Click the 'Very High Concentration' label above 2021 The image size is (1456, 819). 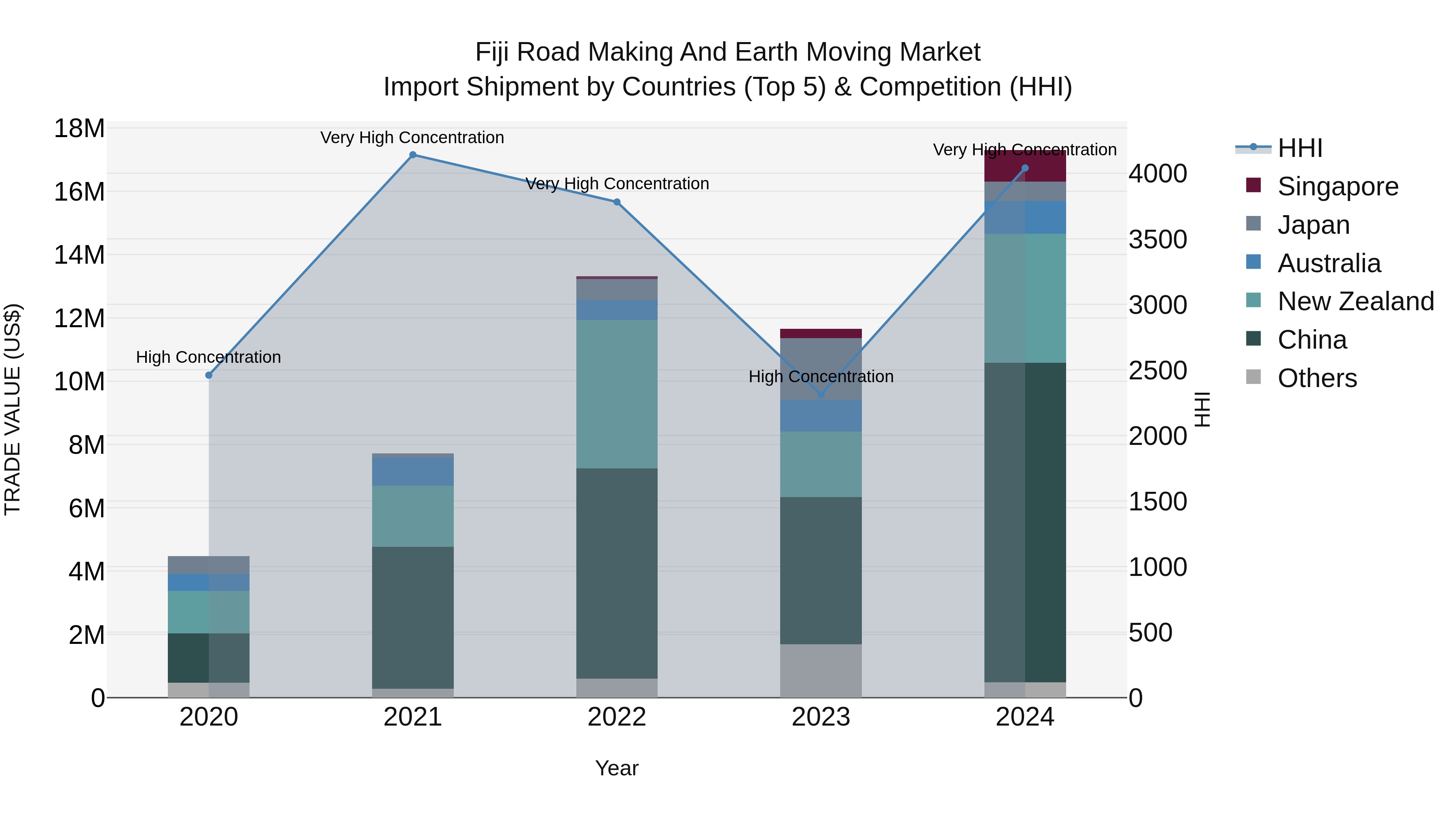click(412, 138)
